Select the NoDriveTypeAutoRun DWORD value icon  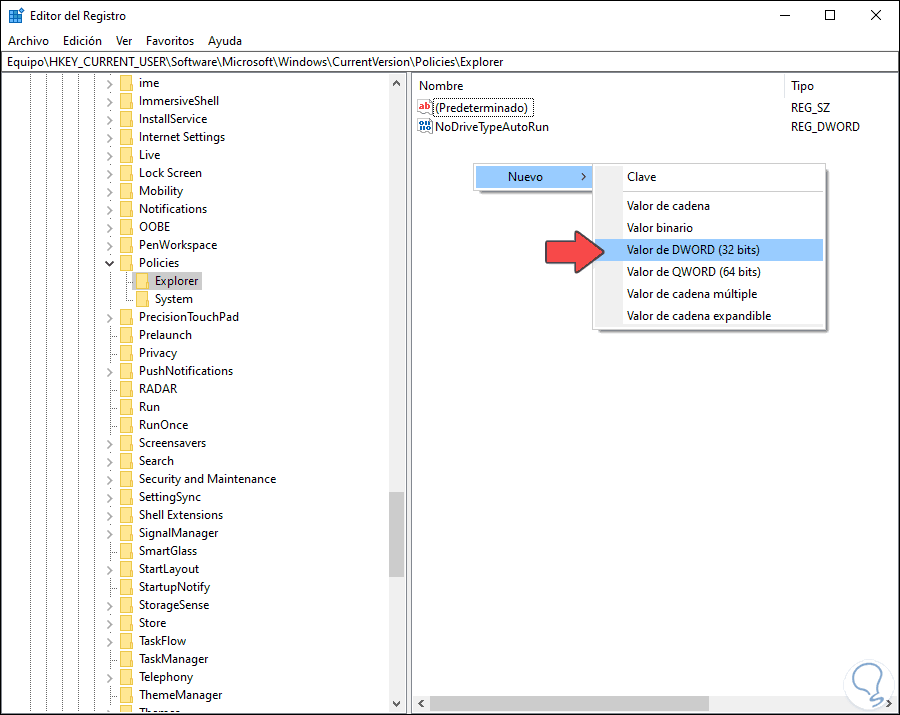click(x=425, y=126)
